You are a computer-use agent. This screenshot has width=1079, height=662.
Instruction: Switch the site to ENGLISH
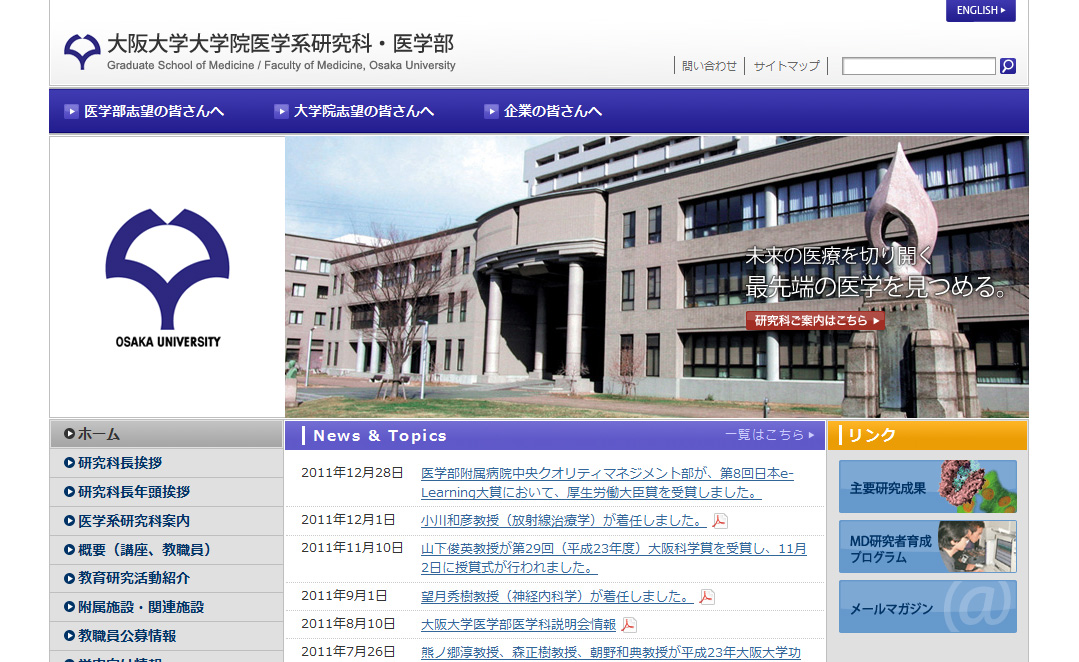[x=980, y=11]
